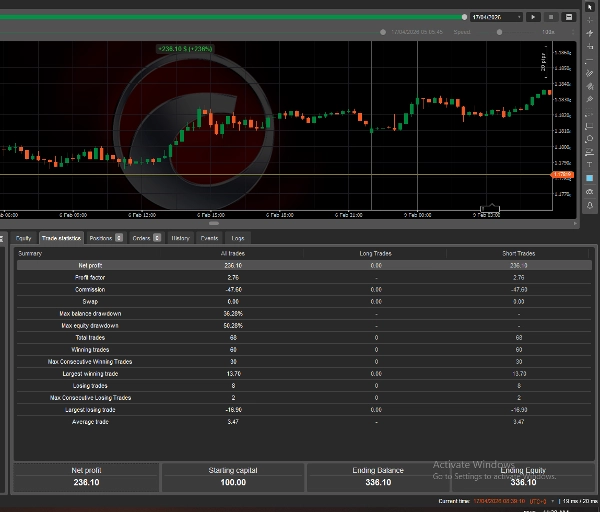Select the Text annotation tool
Viewport: 600px width, 512px height.
[x=590, y=165]
